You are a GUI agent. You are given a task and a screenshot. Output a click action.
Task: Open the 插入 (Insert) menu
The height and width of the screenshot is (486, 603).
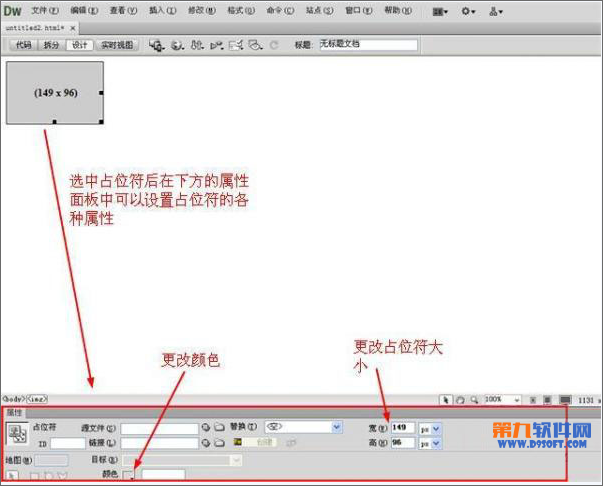(162, 11)
